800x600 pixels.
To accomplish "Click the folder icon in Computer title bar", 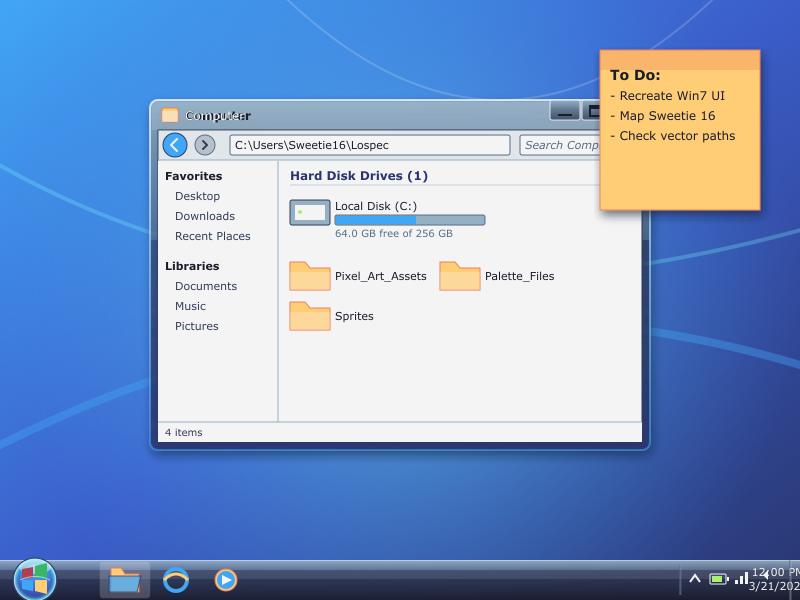I will coord(170,115).
